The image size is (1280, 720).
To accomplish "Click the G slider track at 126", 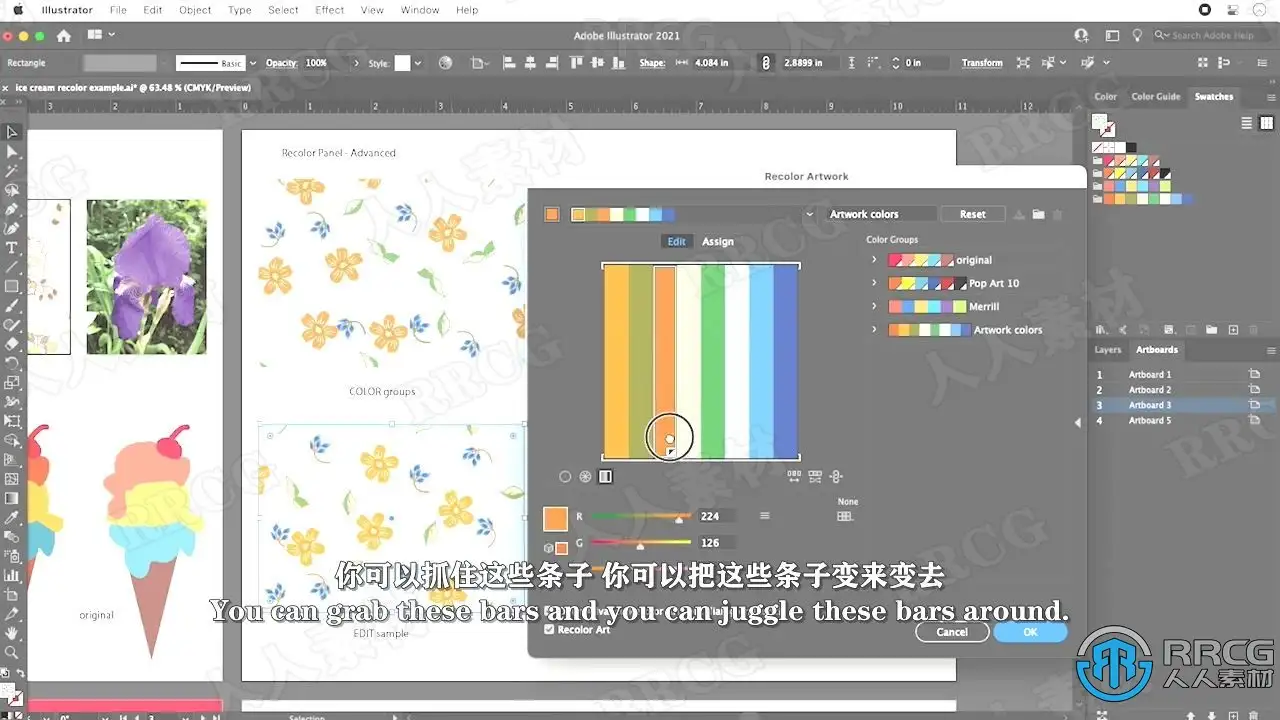I will tap(641, 542).
